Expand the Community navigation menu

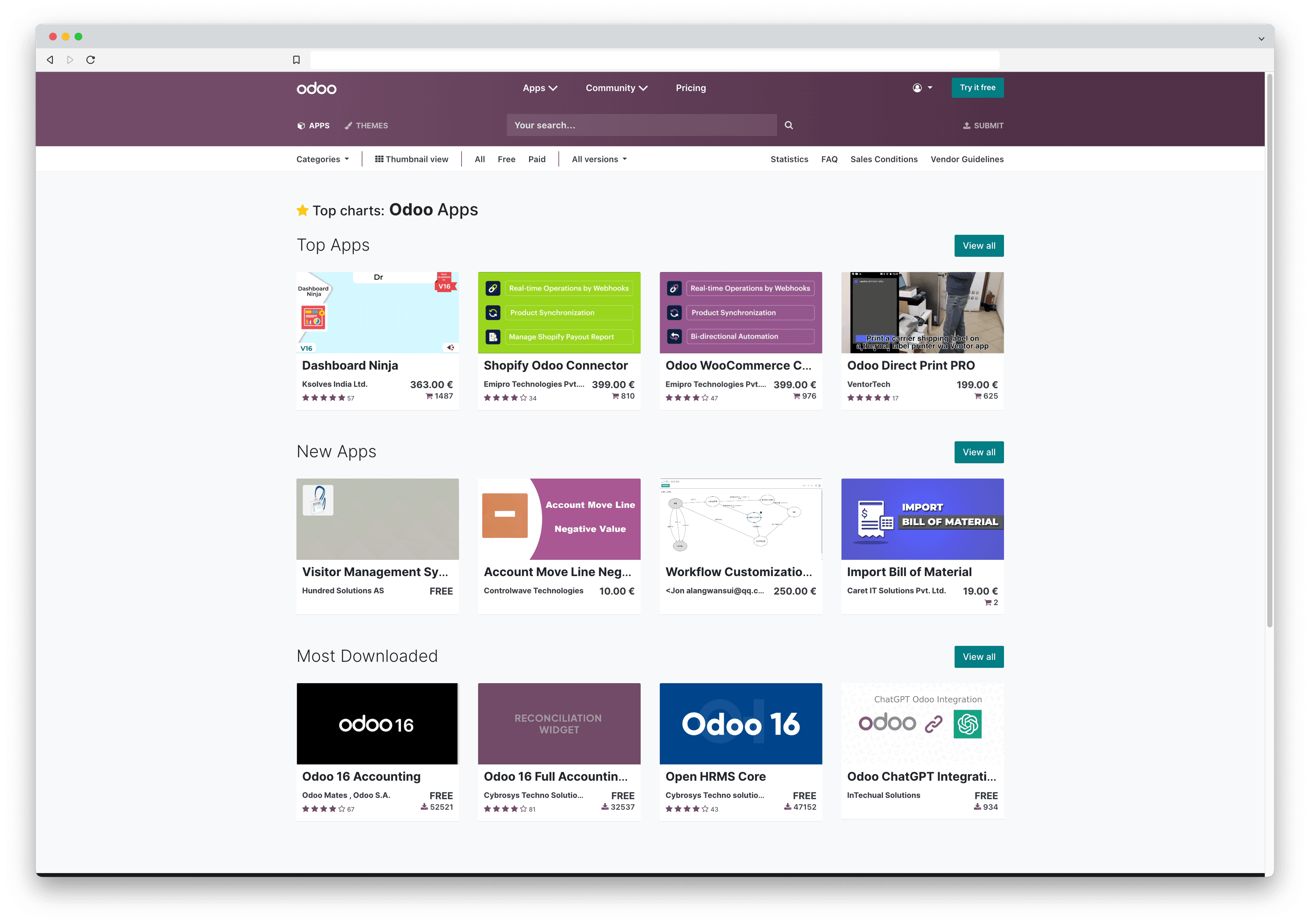tap(616, 88)
